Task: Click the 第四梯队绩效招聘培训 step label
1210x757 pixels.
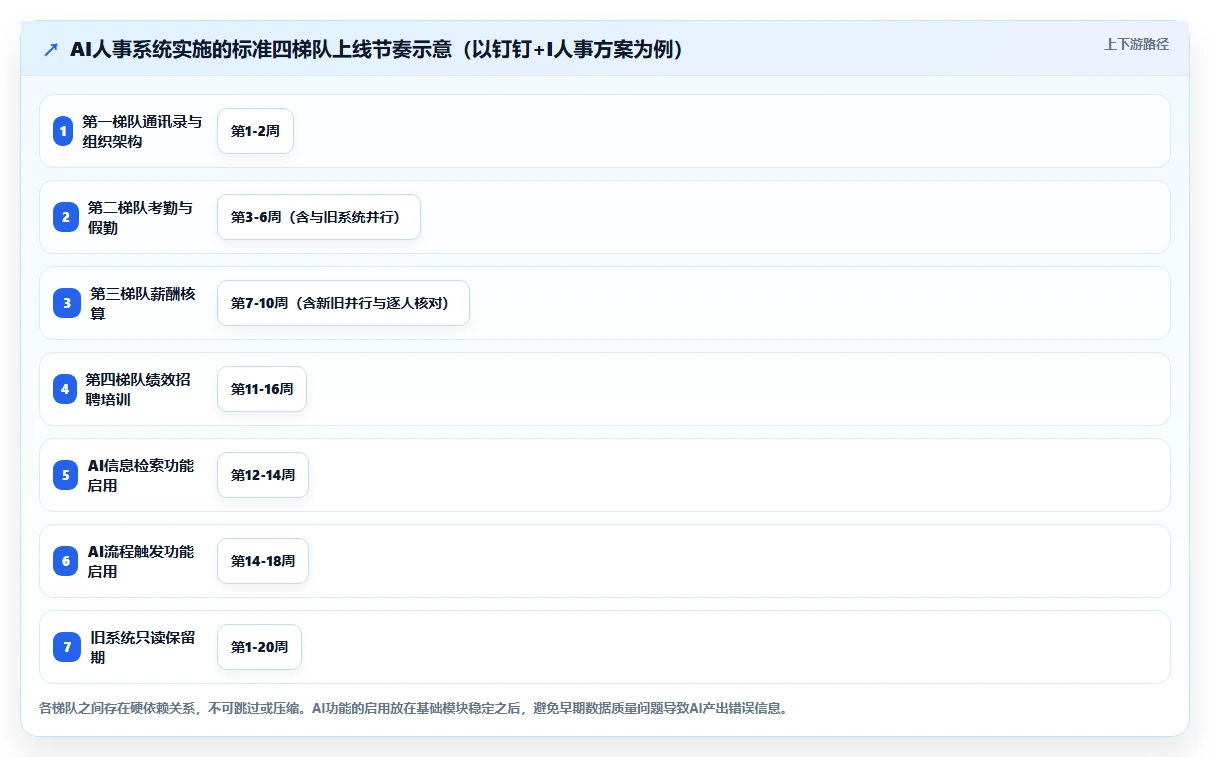Action: pyautogui.click(x=138, y=389)
